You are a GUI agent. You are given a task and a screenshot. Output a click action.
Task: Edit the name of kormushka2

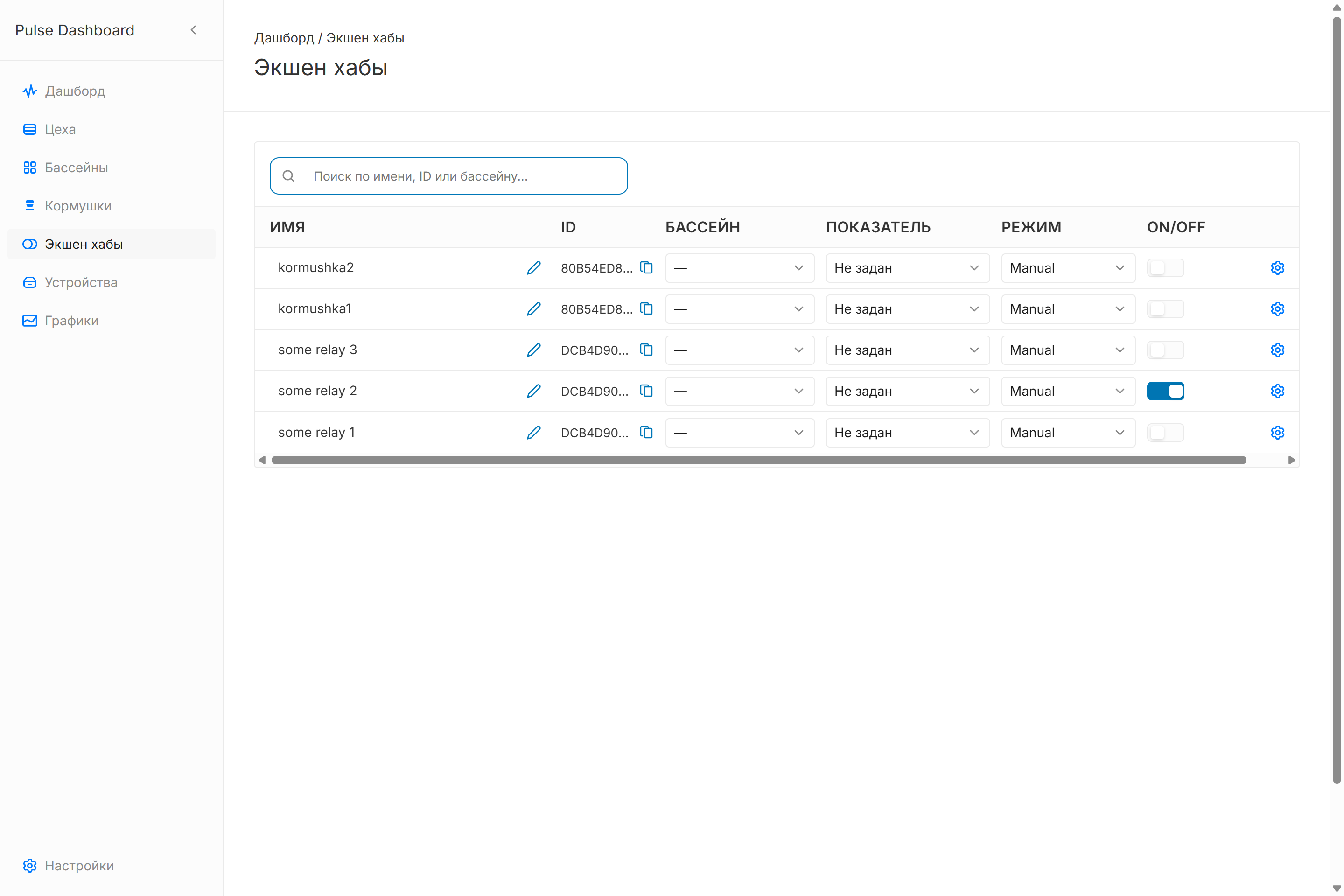(x=534, y=267)
